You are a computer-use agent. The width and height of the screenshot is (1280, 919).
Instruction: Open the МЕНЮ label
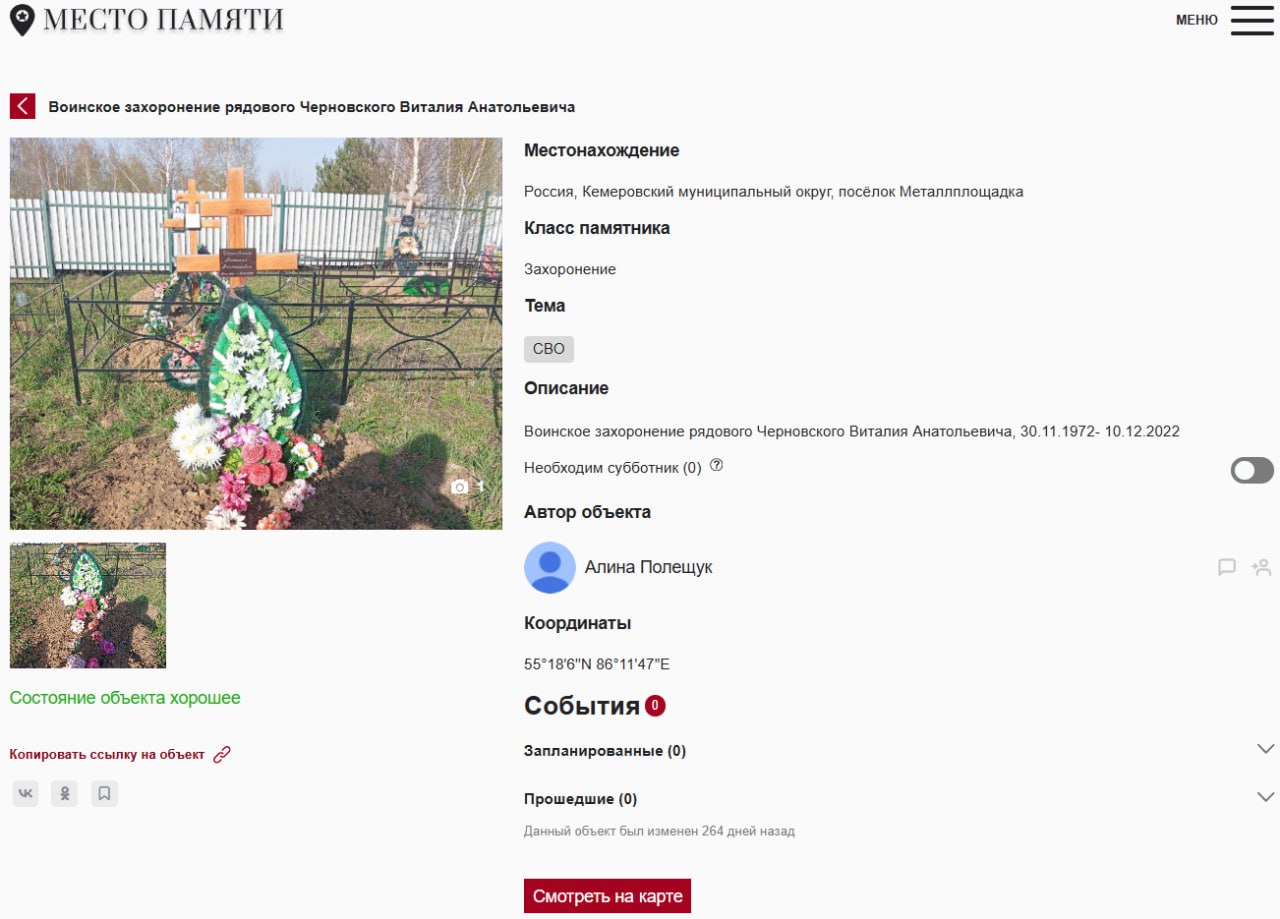1197,20
